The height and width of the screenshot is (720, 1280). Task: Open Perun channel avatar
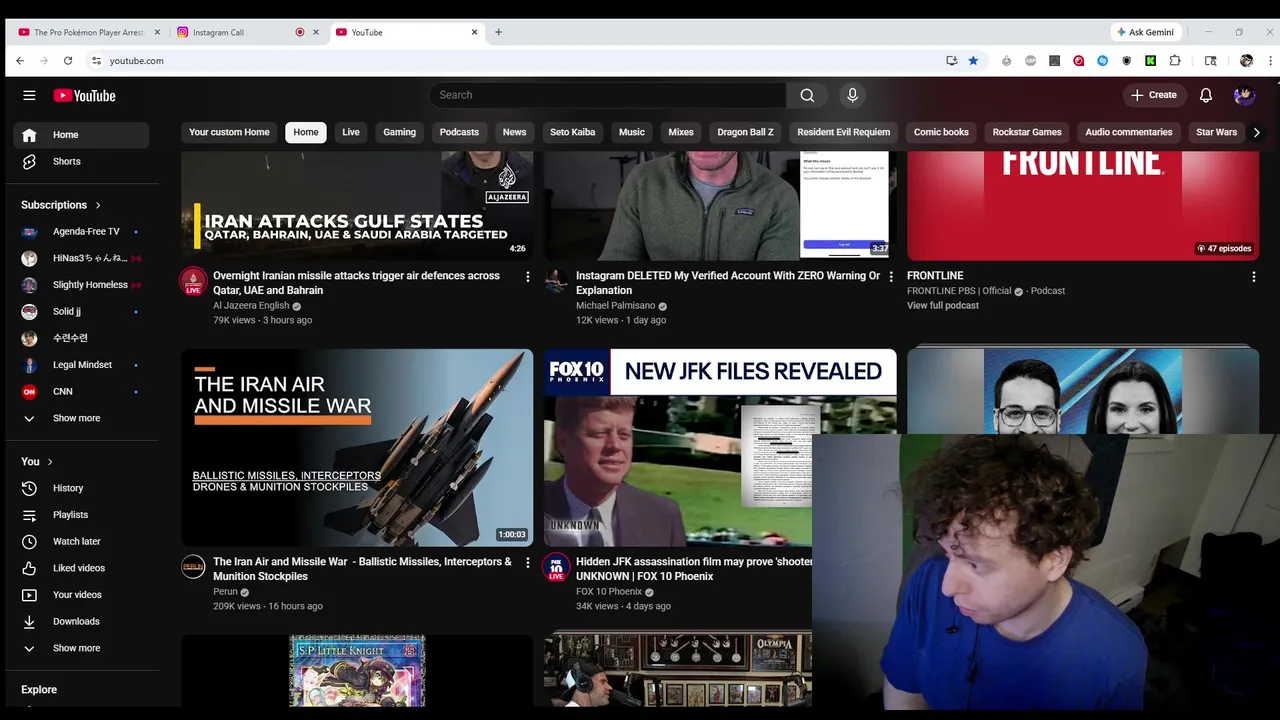[x=193, y=567]
